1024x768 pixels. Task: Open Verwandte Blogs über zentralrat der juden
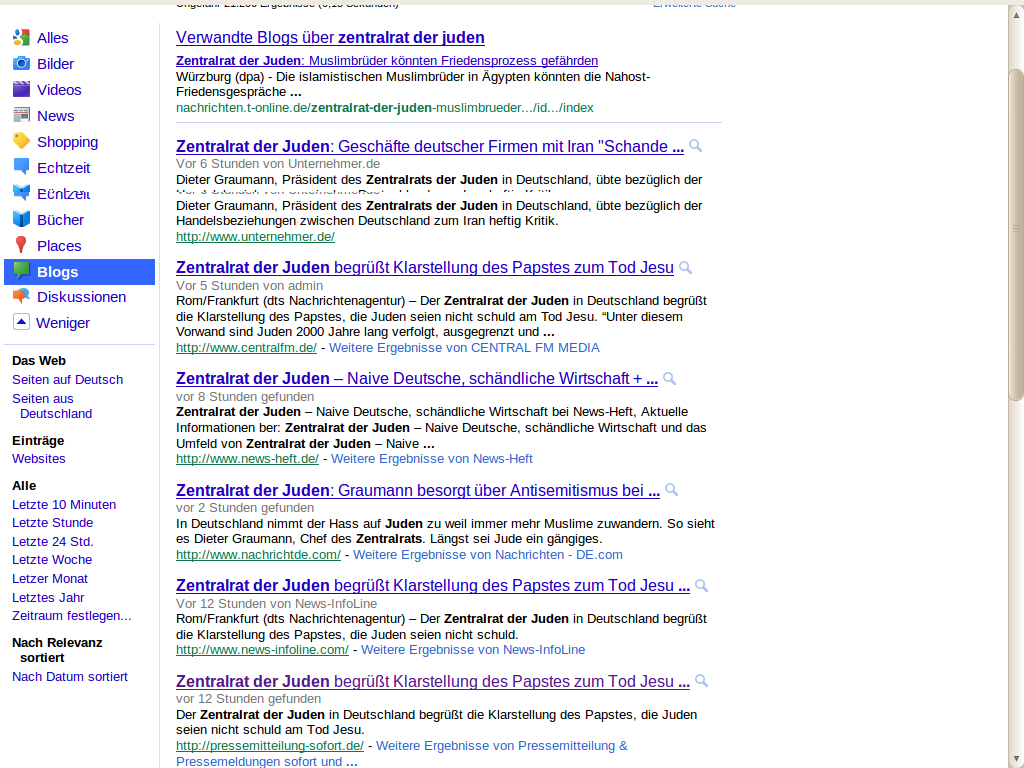330,37
